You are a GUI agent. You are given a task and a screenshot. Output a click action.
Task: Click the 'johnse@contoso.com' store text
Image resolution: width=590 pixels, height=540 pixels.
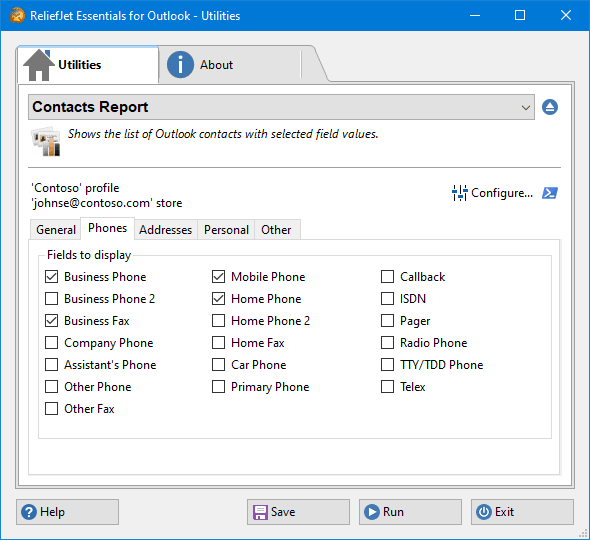pos(107,203)
